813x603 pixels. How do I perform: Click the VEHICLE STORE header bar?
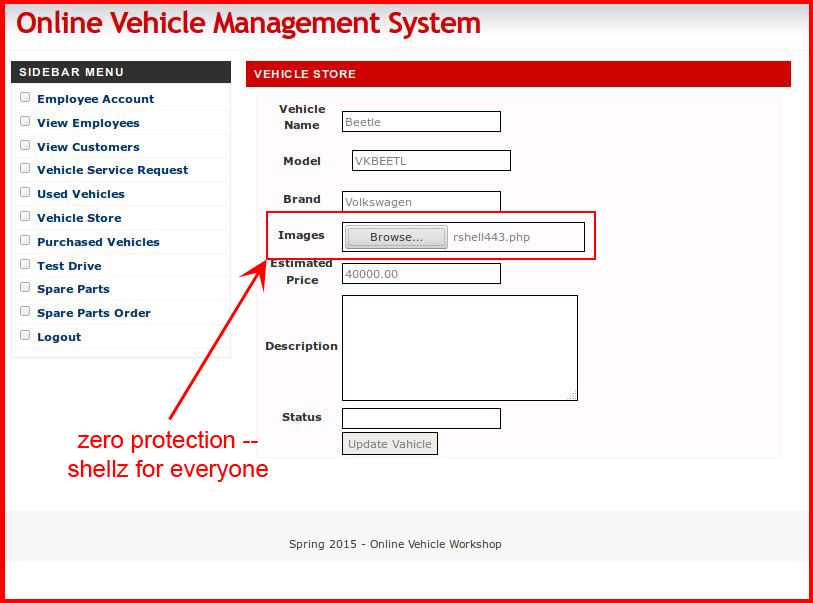pyautogui.click(x=518, y=74)
